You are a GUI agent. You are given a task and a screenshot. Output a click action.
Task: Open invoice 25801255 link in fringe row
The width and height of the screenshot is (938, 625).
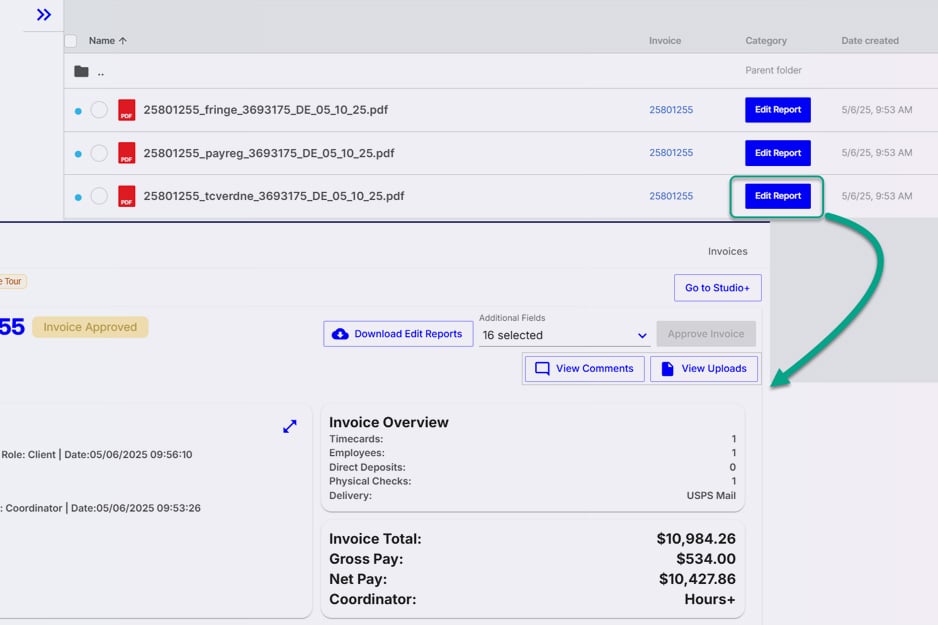coord(670,110)
